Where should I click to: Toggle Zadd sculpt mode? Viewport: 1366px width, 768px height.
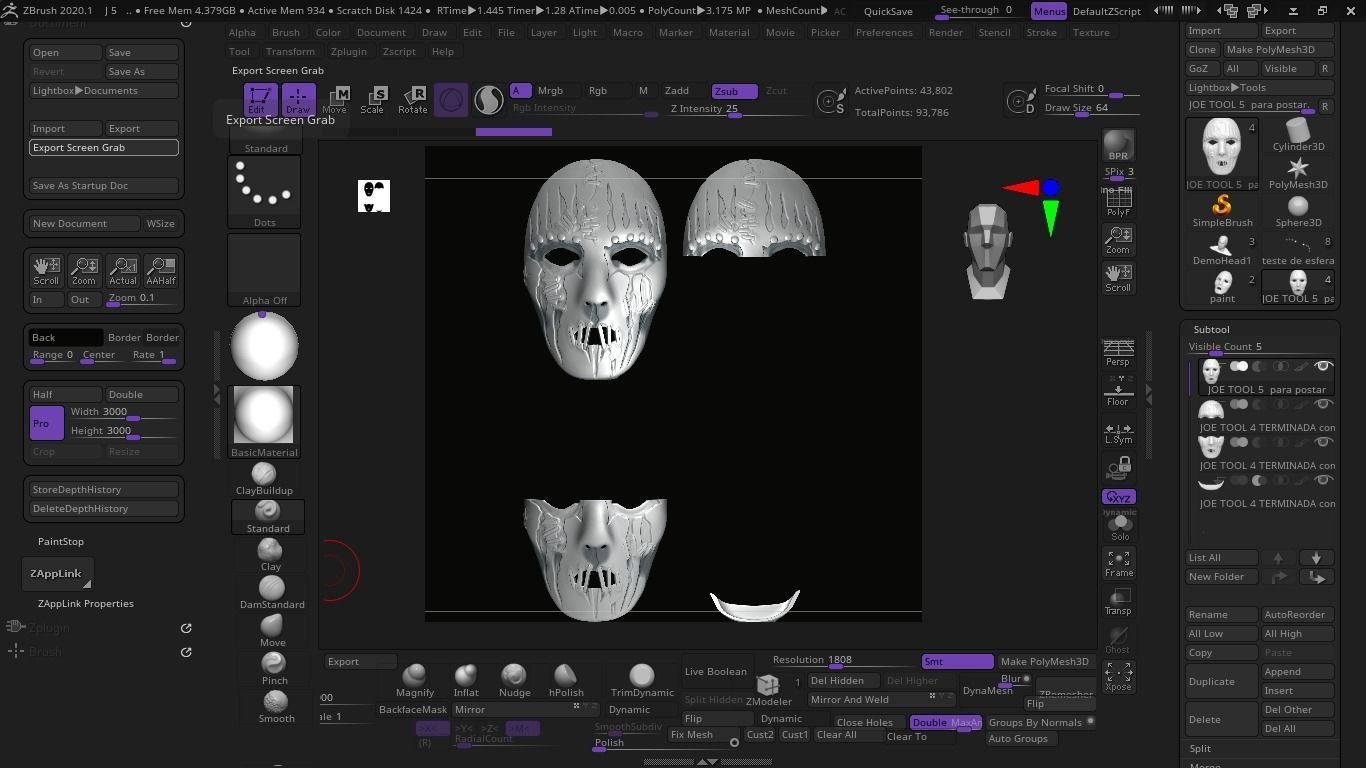pos(677,91)
